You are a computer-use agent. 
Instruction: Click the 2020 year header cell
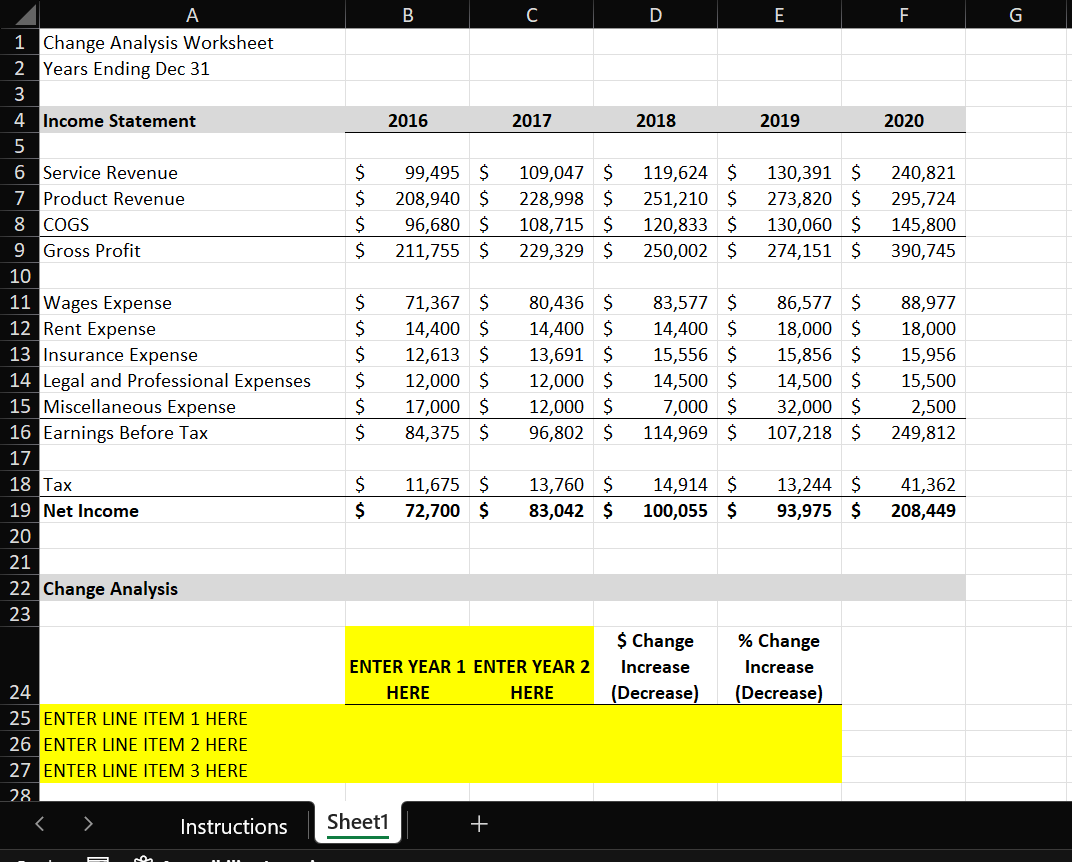click(x=904, y=120)
